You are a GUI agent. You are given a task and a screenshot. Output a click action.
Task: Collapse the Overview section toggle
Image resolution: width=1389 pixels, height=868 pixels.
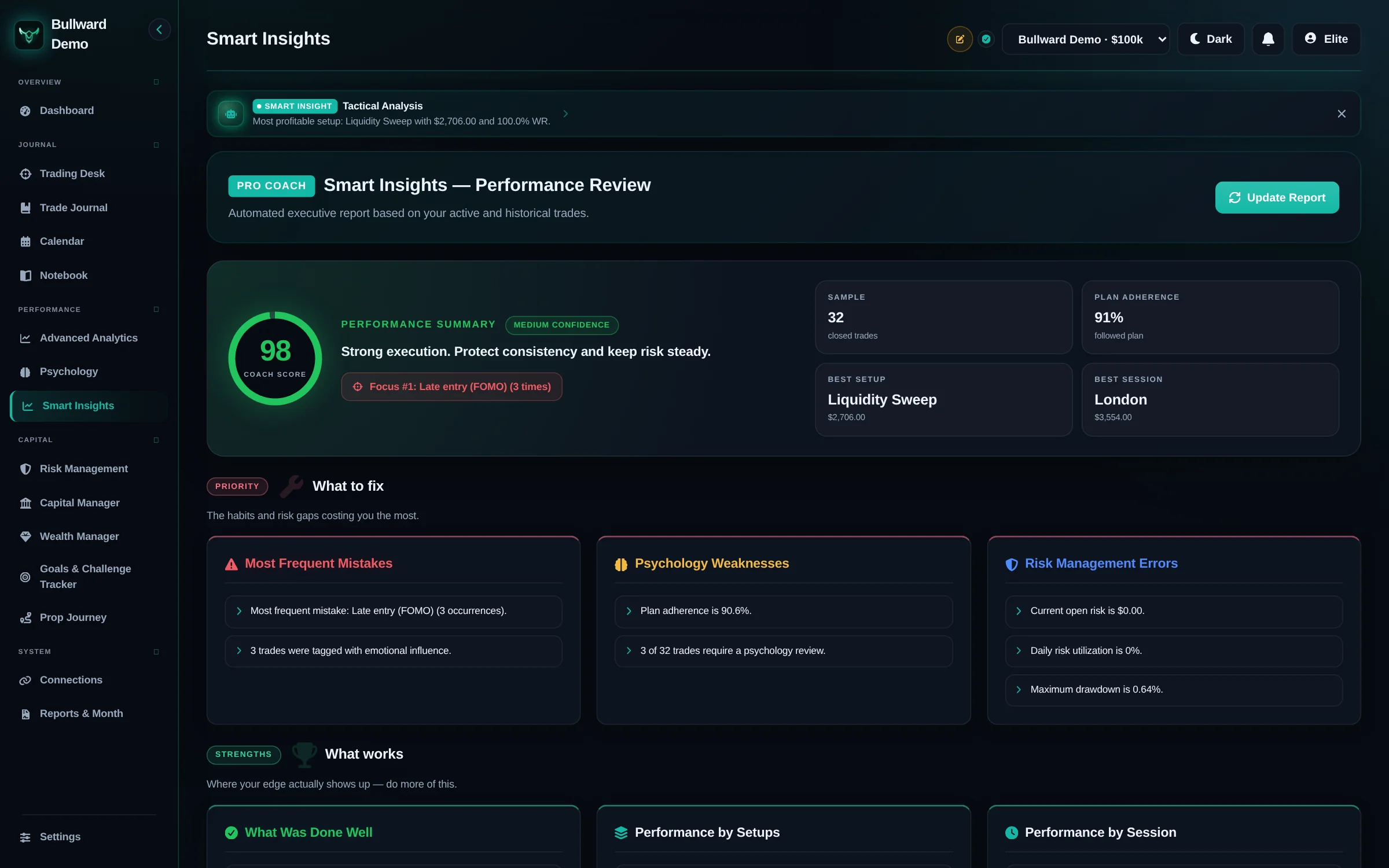[156, 82]
